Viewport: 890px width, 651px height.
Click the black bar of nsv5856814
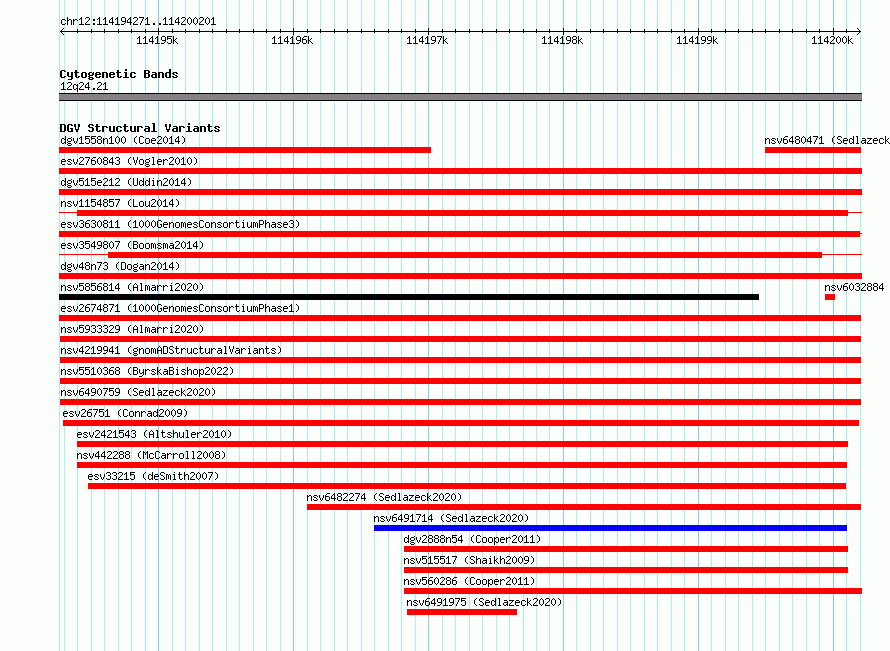click(x=409, y=297)
